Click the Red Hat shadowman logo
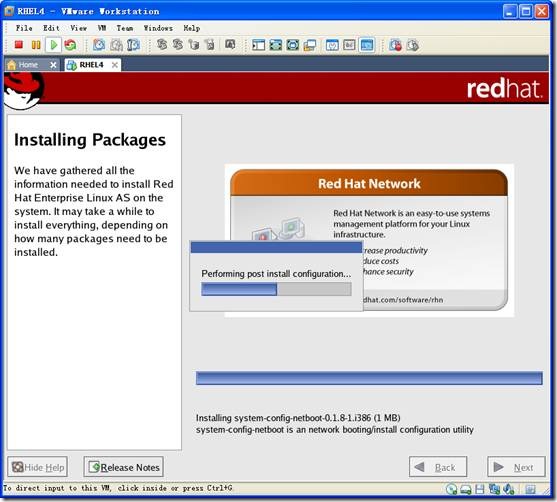The image size is (557, 502). (23, 90)
